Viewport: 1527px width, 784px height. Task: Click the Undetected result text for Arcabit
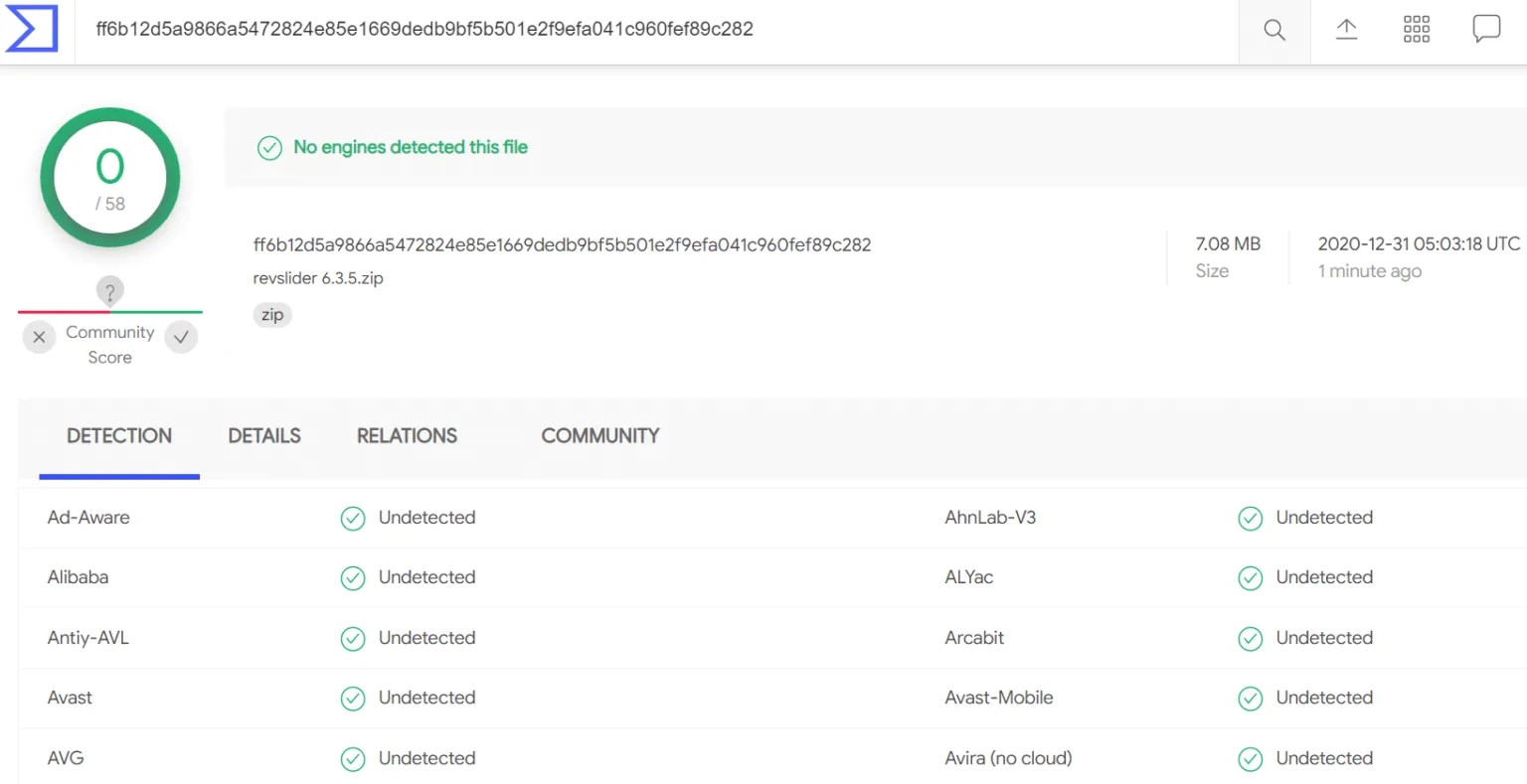1324,638
